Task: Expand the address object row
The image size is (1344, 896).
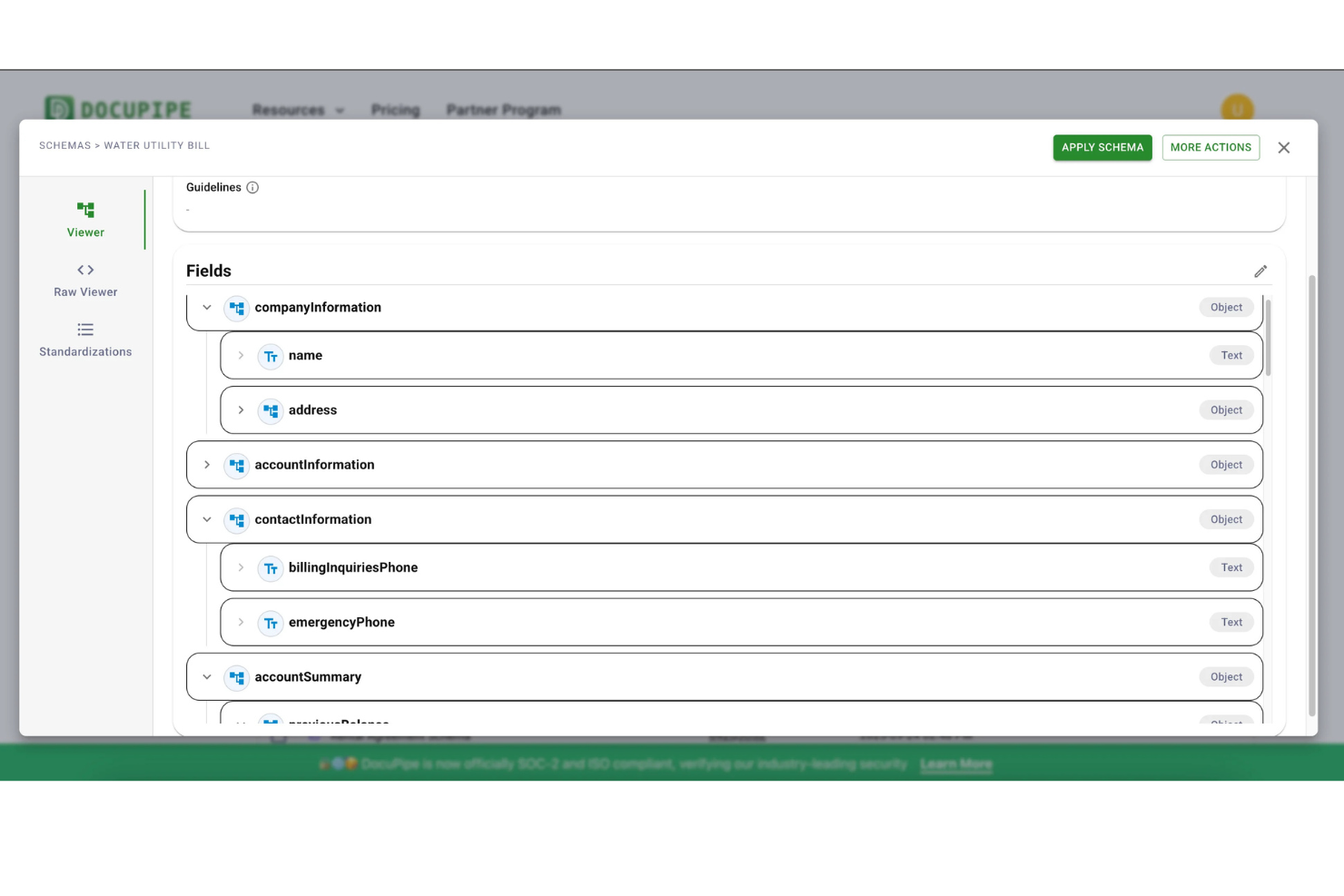Action: pos(240,409)
